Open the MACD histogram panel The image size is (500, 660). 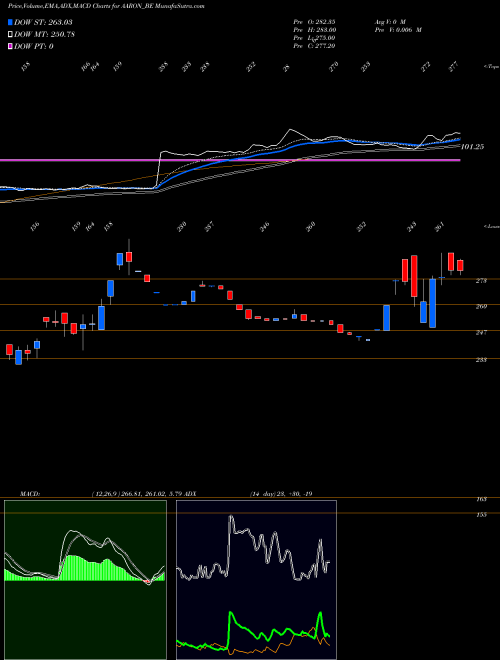(x=85, y=580)
